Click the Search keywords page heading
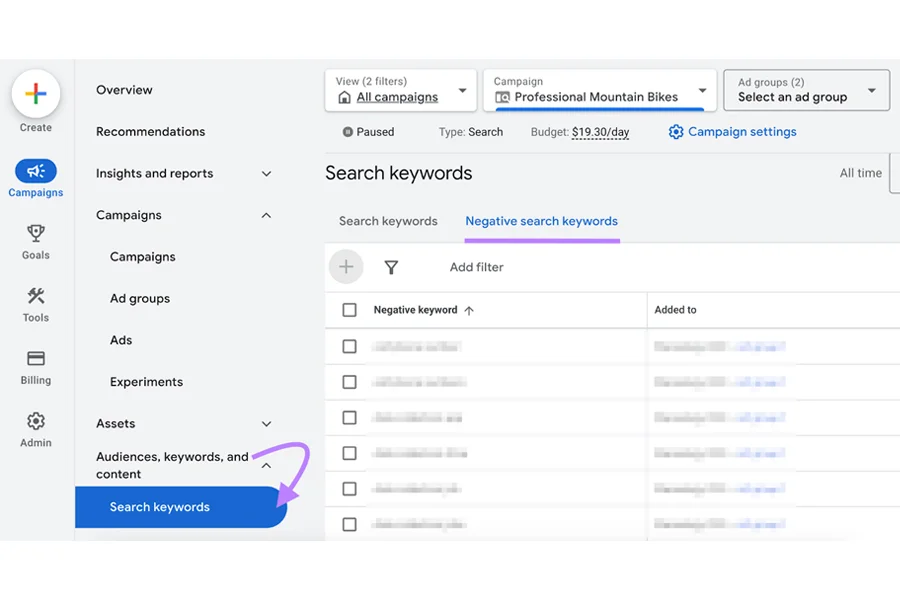Screen dimensions: 900x600 tap(398, 173)
